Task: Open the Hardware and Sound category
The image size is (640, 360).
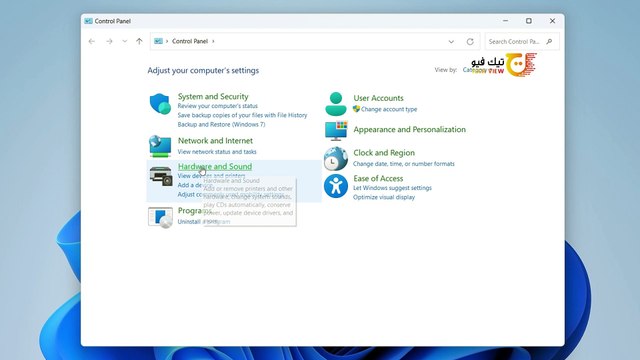Action: point(215,167)
